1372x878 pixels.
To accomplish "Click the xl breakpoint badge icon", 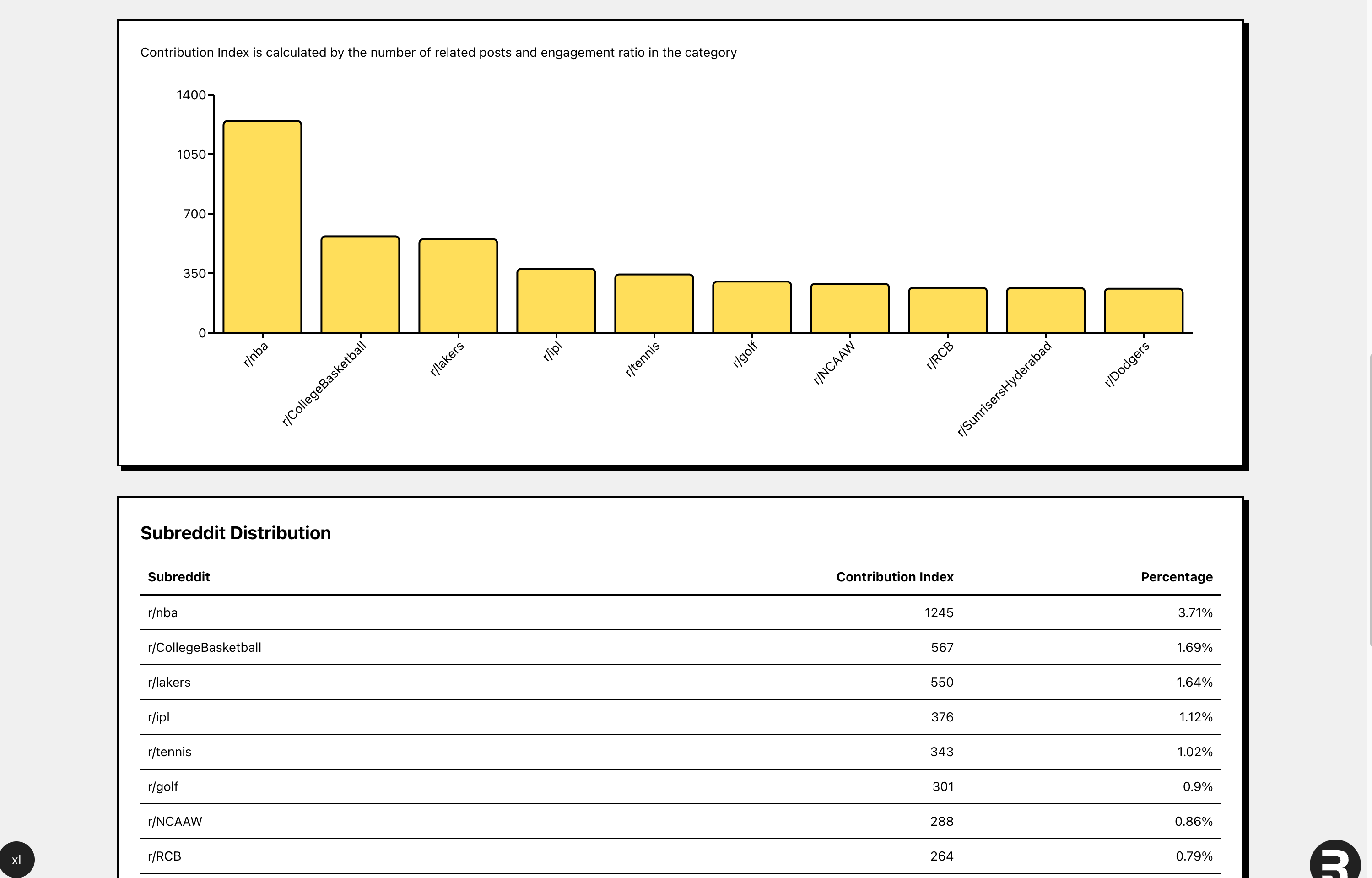I will coord(16,860).
